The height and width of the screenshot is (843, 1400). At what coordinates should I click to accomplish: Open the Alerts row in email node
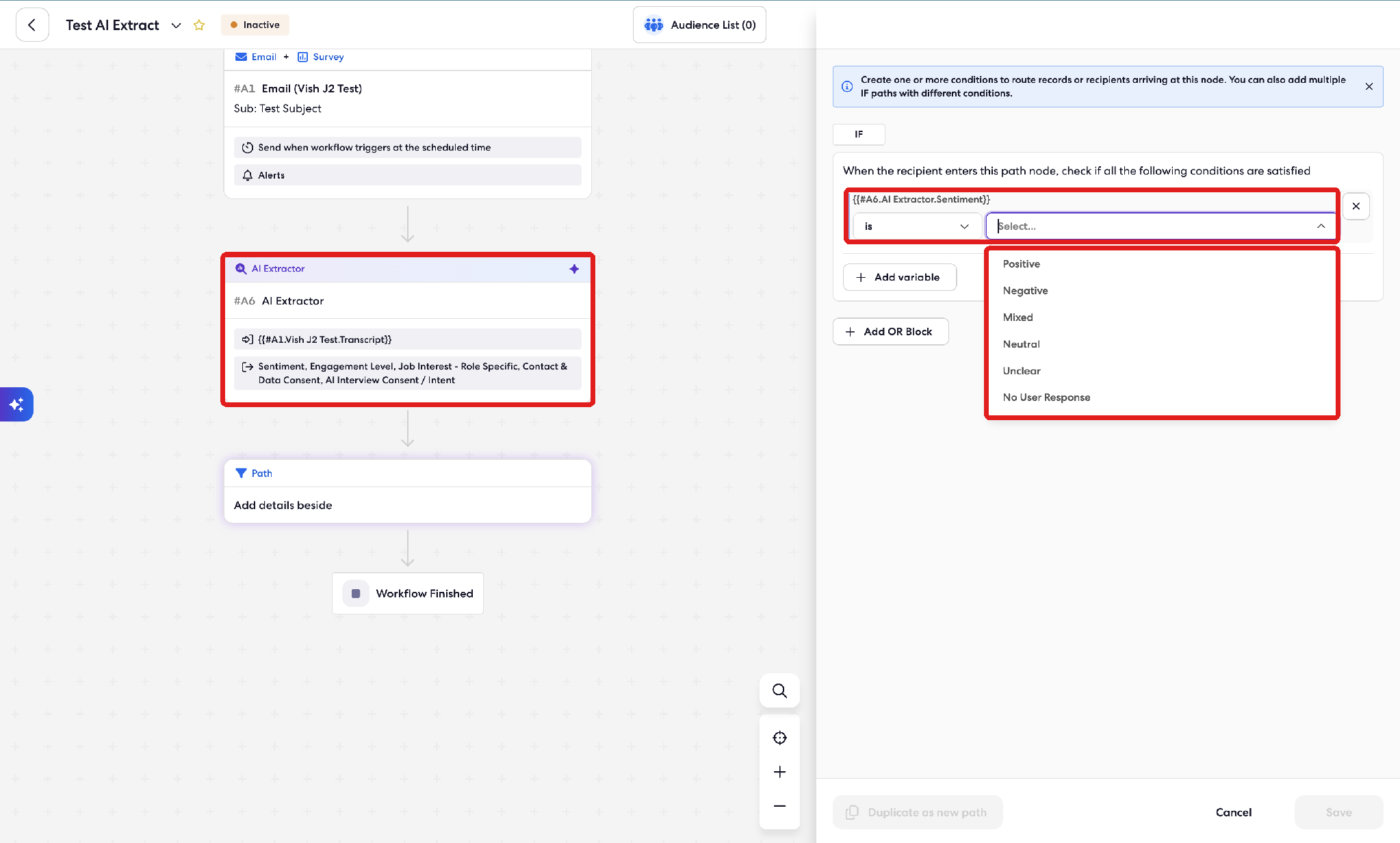(408, 175)
